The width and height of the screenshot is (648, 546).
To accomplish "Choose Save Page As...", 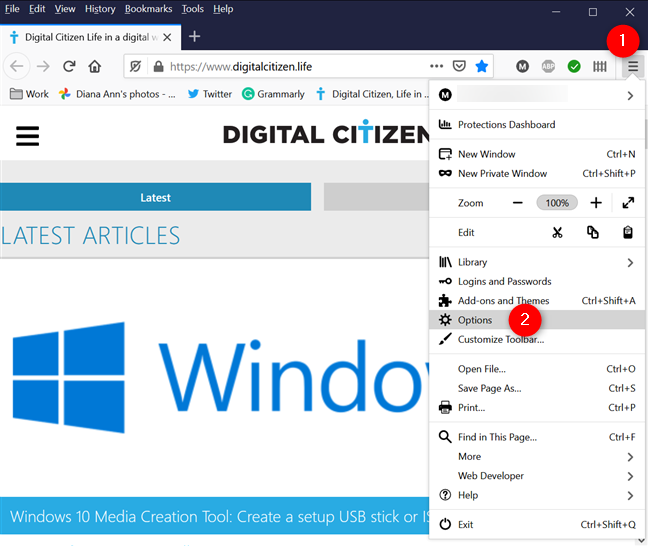I will click(537, 388).
